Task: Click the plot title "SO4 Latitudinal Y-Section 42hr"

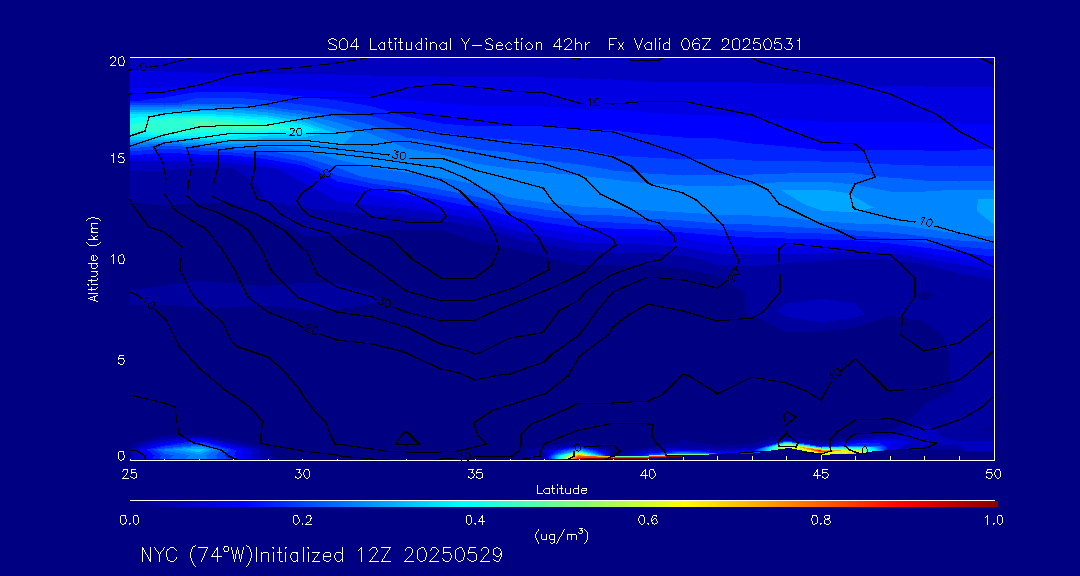Action: [x=461, y=45]
